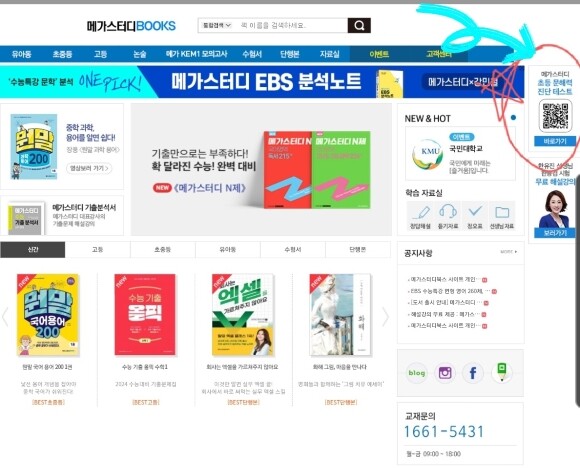Screen dimensions: 580x468
Task: Open 정답해설 pencil icon in 학습 자료실
Action: [x=421, y=216]
